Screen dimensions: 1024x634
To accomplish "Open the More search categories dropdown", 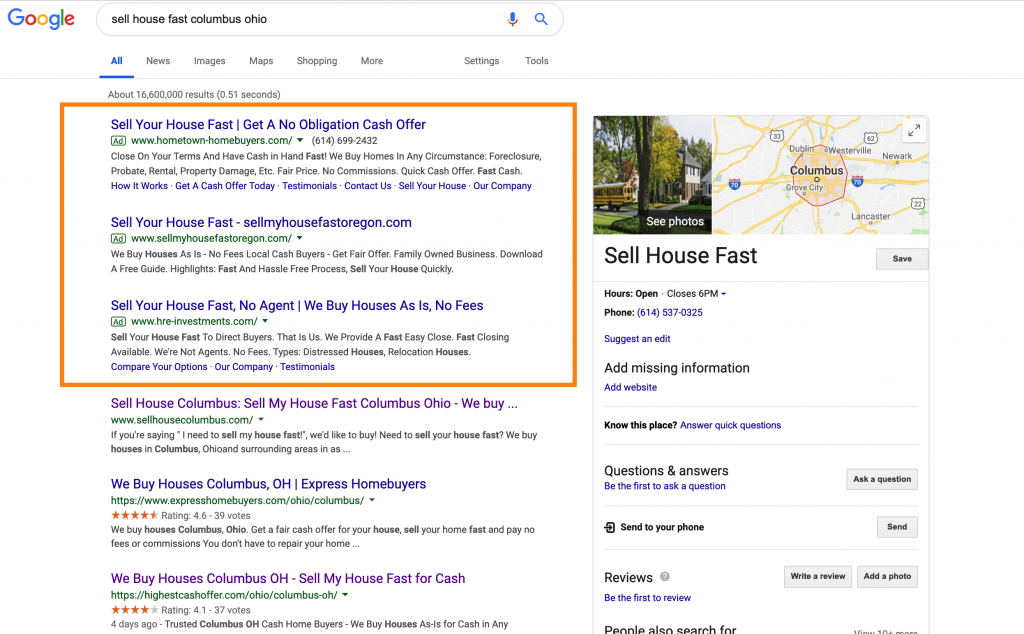I will pos(371,61).
